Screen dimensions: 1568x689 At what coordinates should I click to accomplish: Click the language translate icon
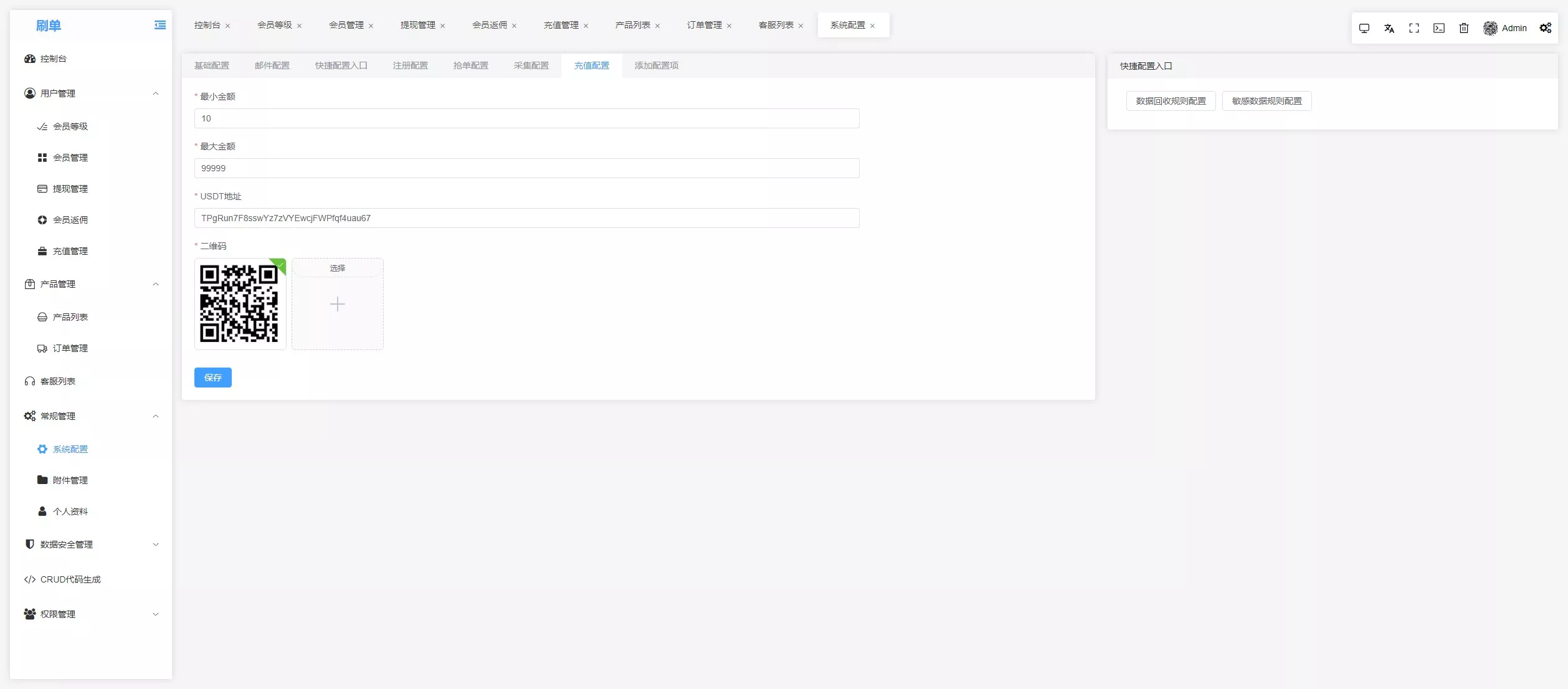point(1389,28)
